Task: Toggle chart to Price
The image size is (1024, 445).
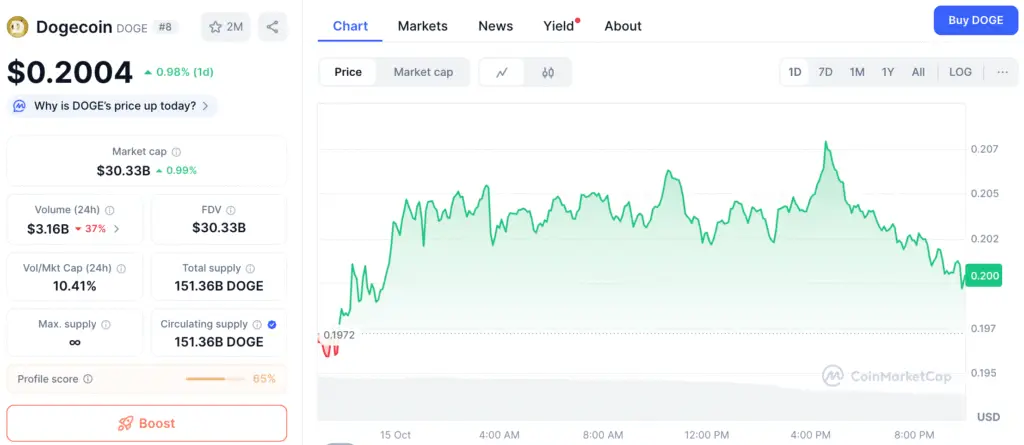Action: (348, 72)
